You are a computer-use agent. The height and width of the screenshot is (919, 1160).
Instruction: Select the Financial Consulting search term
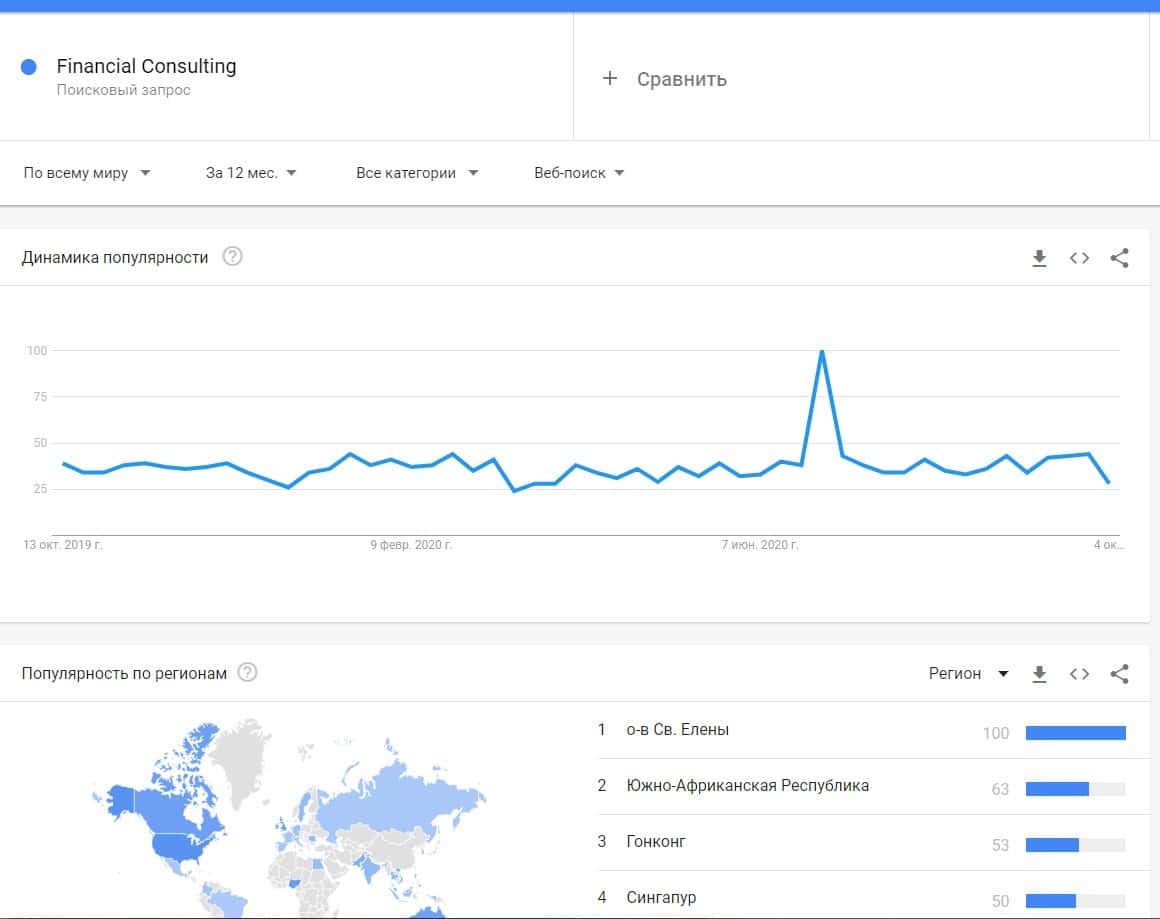146,67
